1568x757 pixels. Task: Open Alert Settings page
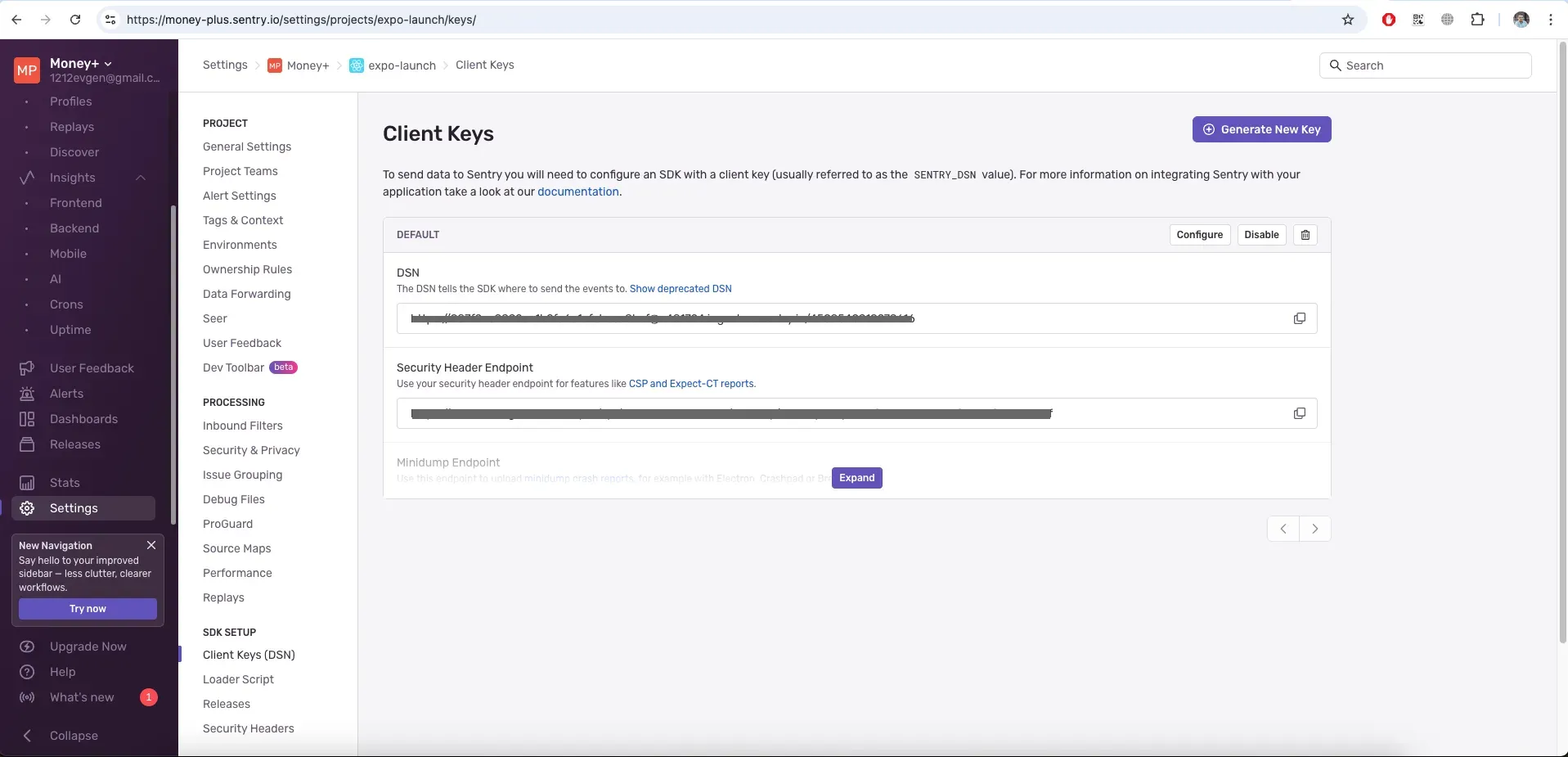click(x=240, y=196)
